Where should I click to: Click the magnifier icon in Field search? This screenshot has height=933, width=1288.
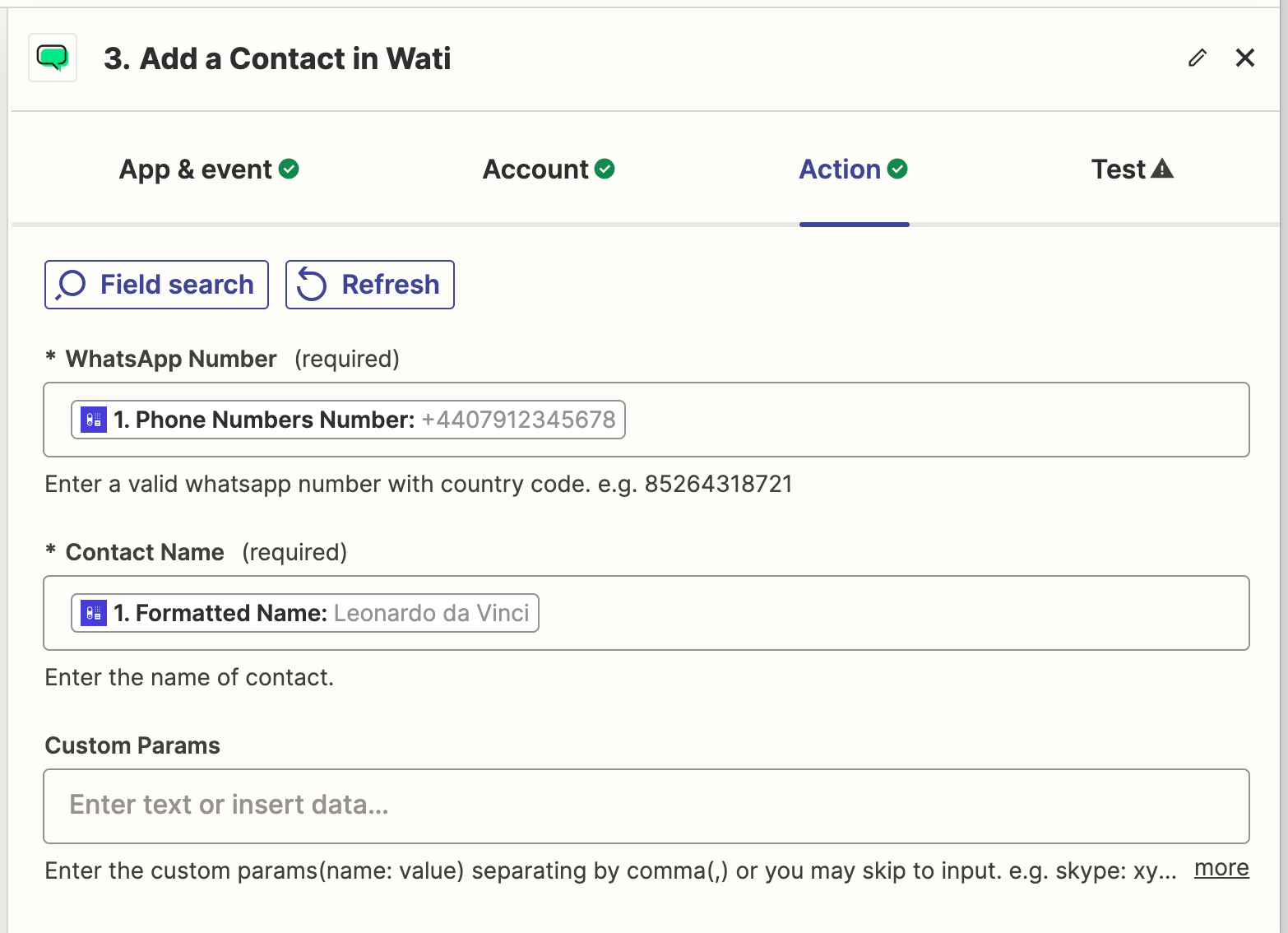[x=71, y=285]
